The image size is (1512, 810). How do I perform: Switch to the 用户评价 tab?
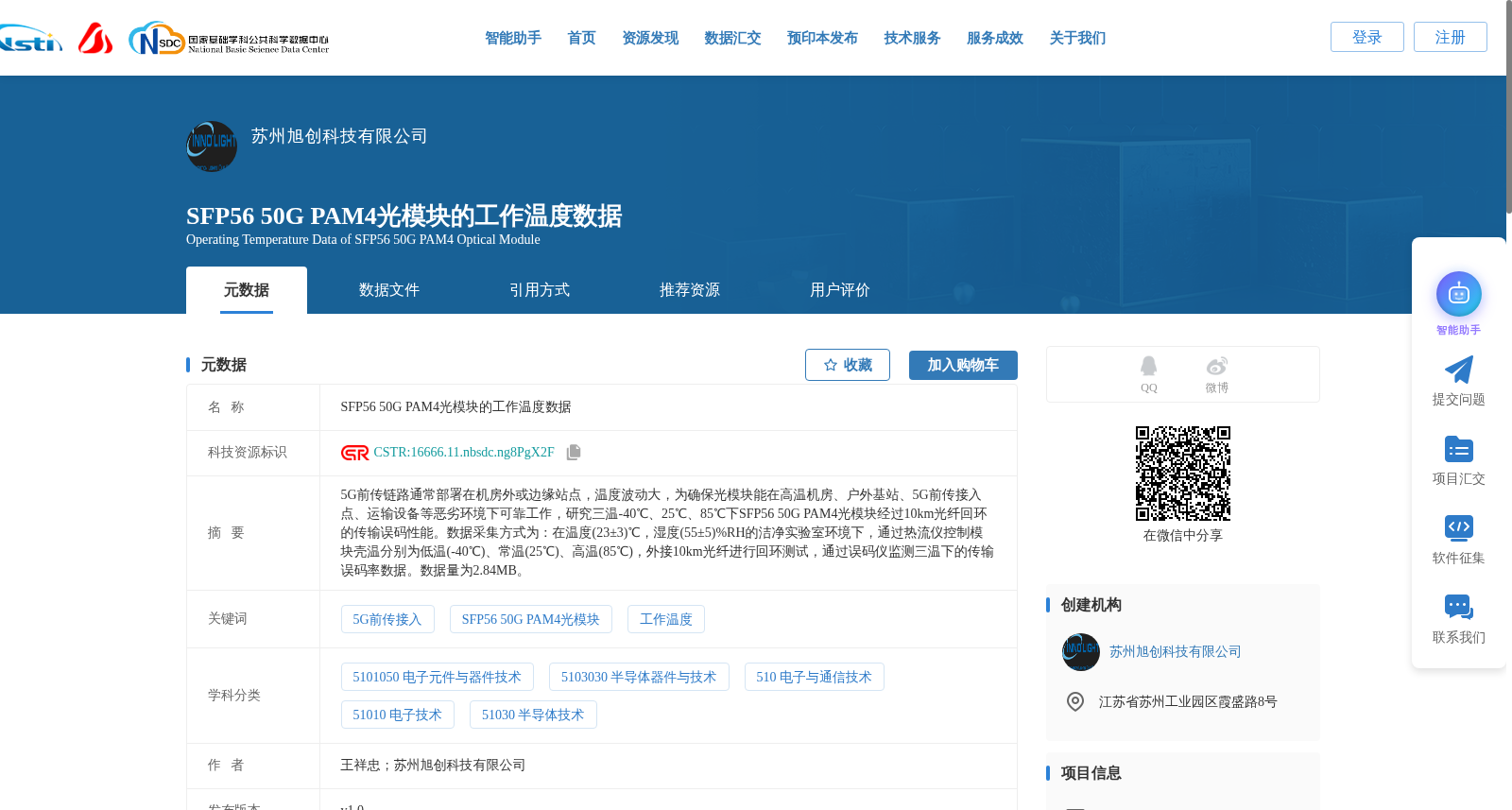click(840, 290)
